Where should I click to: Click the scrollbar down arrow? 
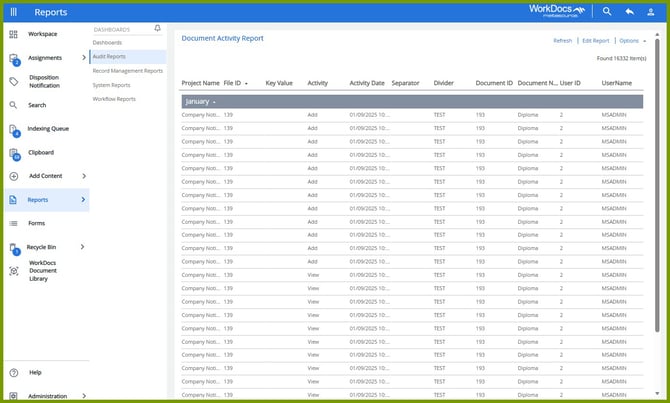tap(657, 394)
